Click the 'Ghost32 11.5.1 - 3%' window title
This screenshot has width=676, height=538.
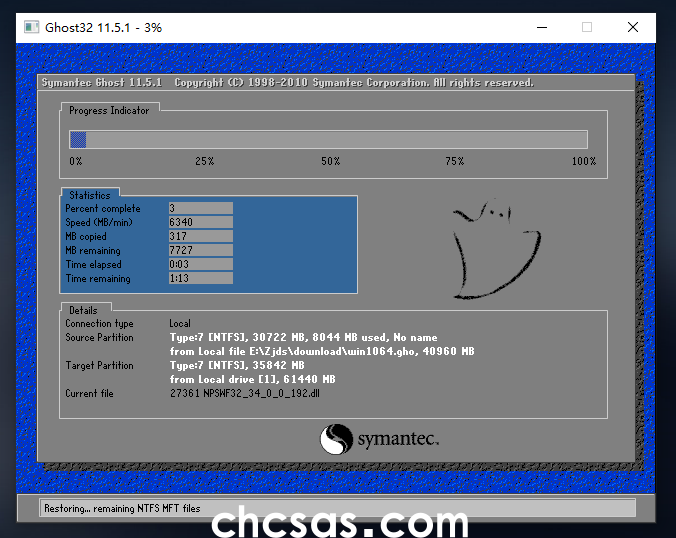pyautogui.click(x=103, y=28)
